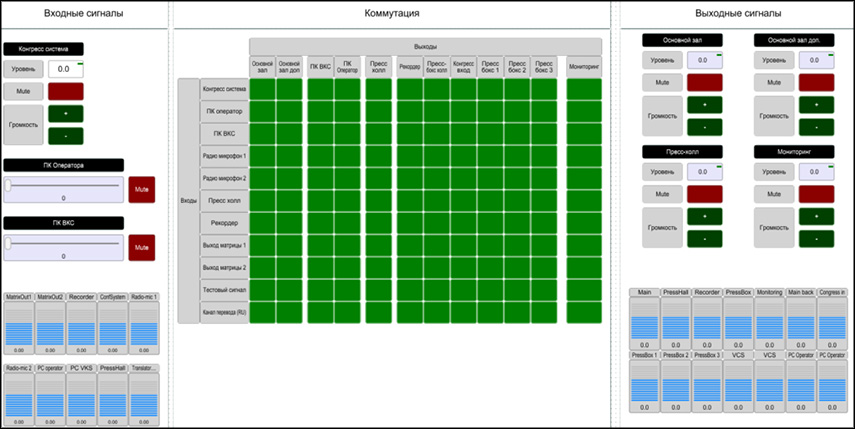This screenshot has width=855, height=429.
Task: Click the ПК Оператора volume slider
Action: tap(64, 186)
